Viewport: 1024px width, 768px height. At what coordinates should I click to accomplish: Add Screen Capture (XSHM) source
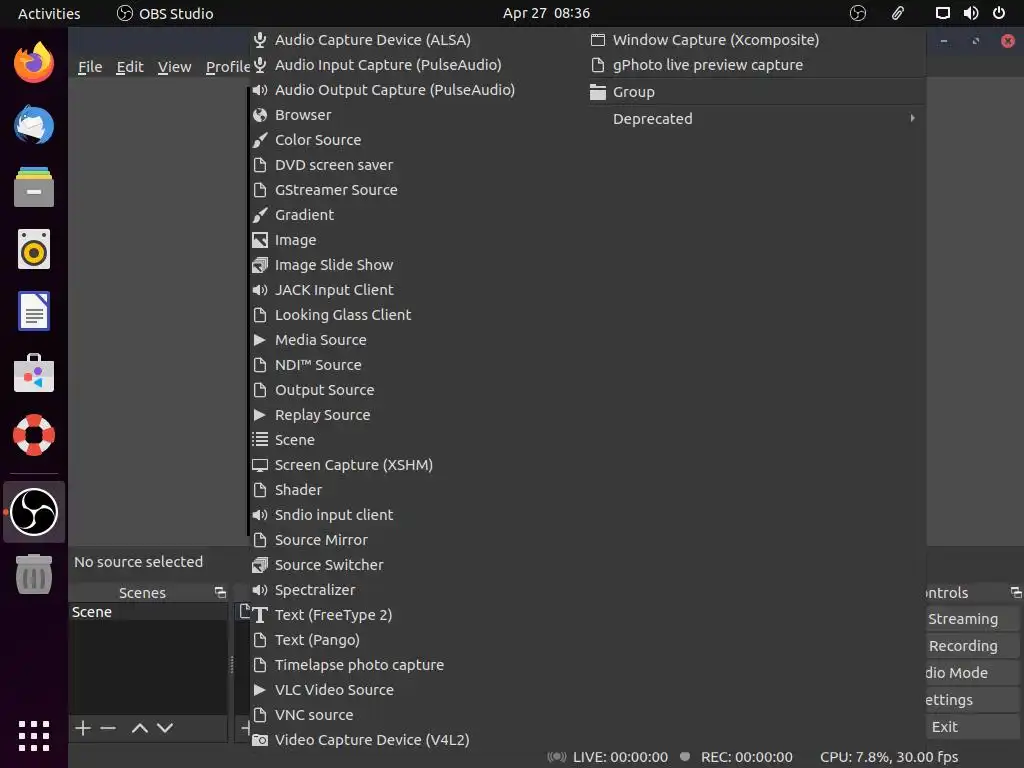point(418,465)
